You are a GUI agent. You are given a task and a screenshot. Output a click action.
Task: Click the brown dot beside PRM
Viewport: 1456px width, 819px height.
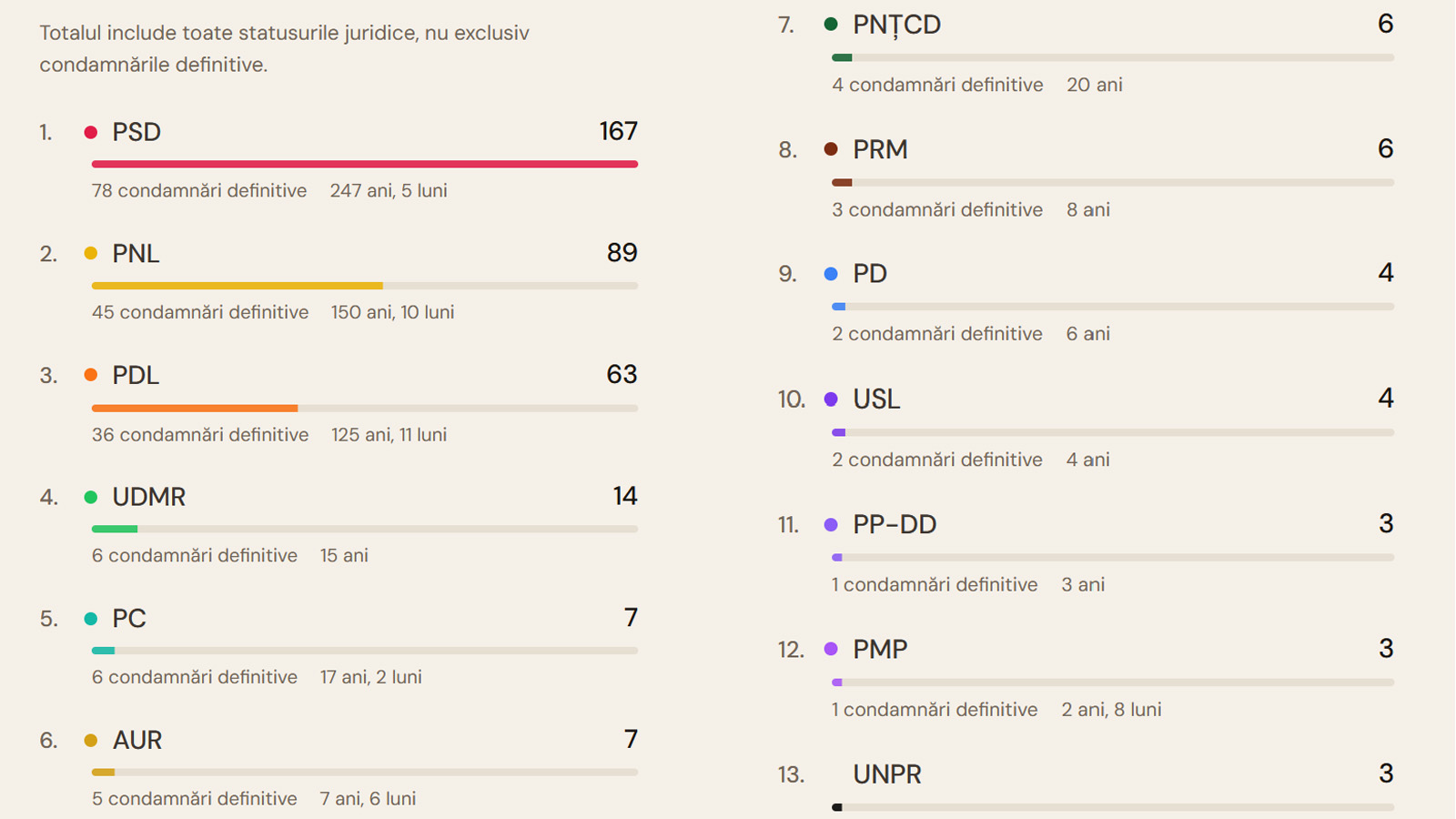tap(831, 149)
